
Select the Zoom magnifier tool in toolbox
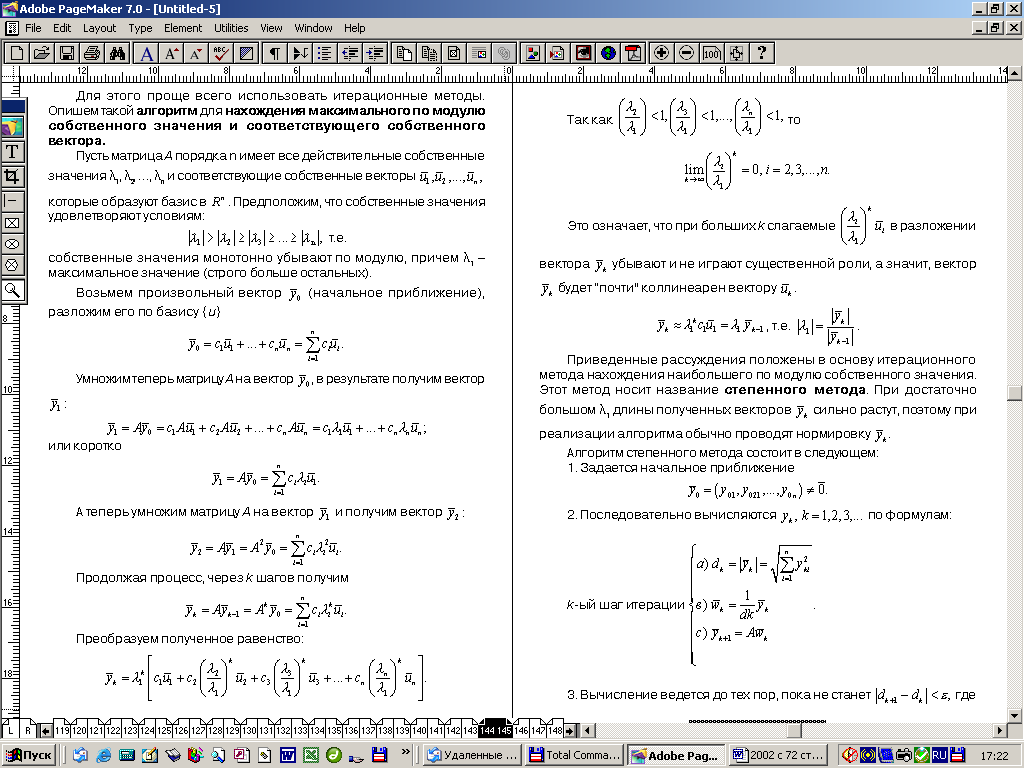12,289
